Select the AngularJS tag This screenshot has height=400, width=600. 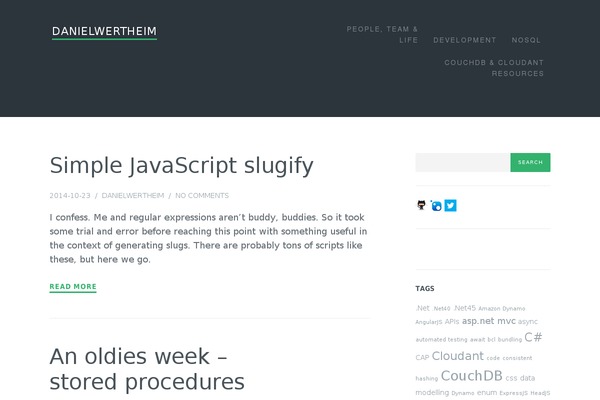[429, 322]
